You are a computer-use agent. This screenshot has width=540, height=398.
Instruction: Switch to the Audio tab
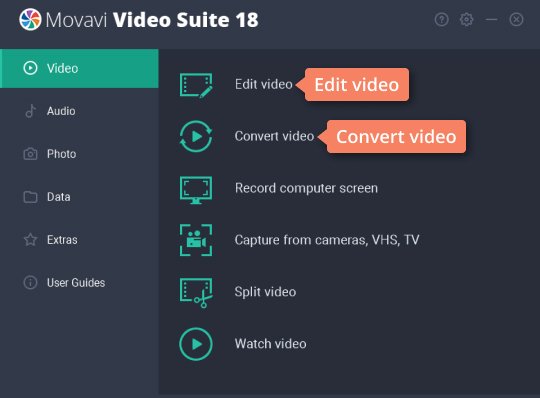[79, 111]
